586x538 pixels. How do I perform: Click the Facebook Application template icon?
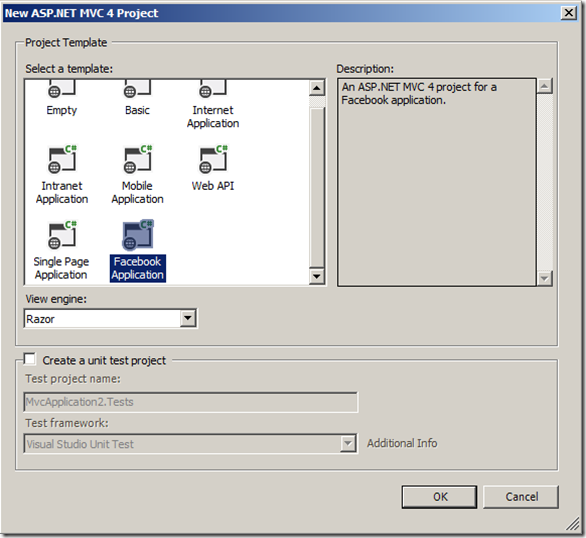pos(138,235)
